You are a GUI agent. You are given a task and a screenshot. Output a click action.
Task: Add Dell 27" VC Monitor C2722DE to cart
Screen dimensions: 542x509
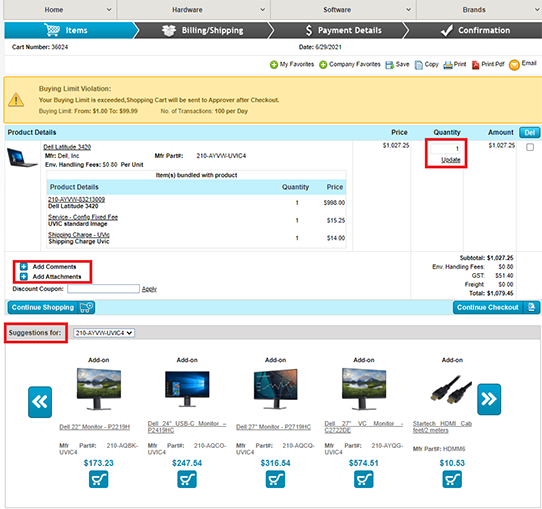(364, 479)
